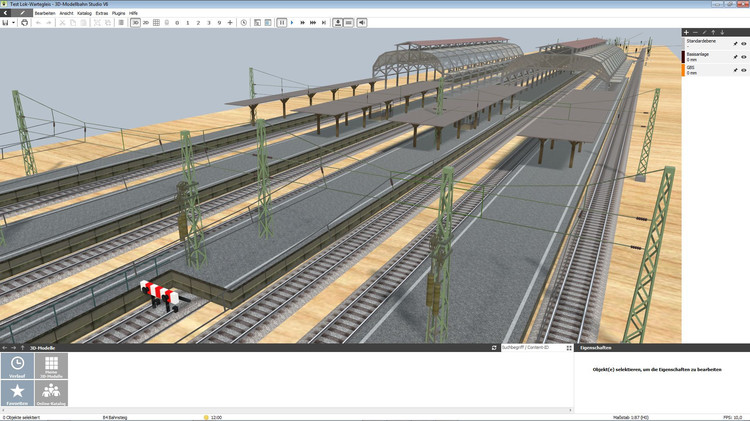Click the orange GBS layer color swatch
Screen dimensions: 750x421
click(x=683, y=70)
